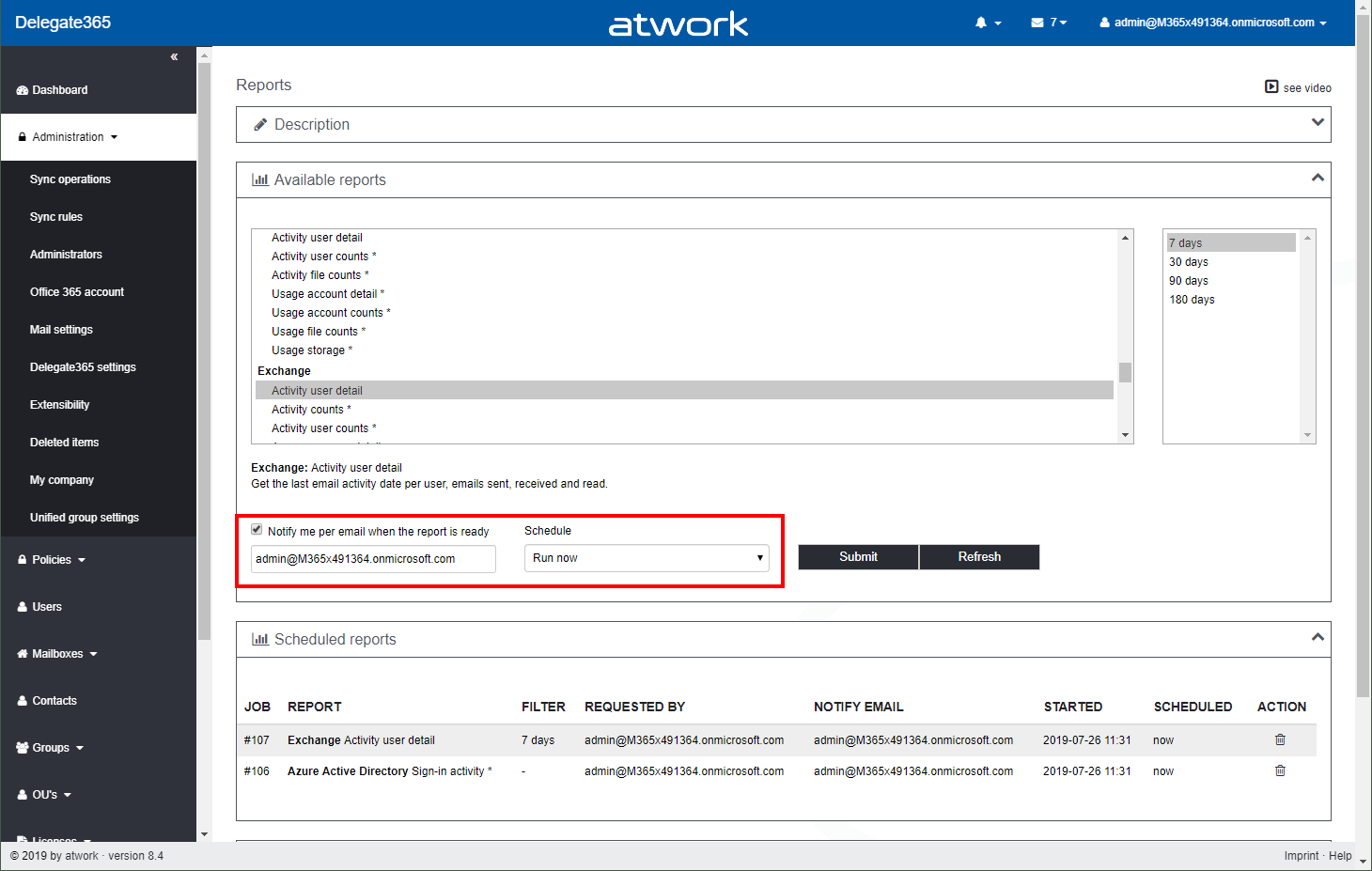Open the Schedule Run now dropdown
This screenshot has width=1372, height=871.
[x=647, y=558]
